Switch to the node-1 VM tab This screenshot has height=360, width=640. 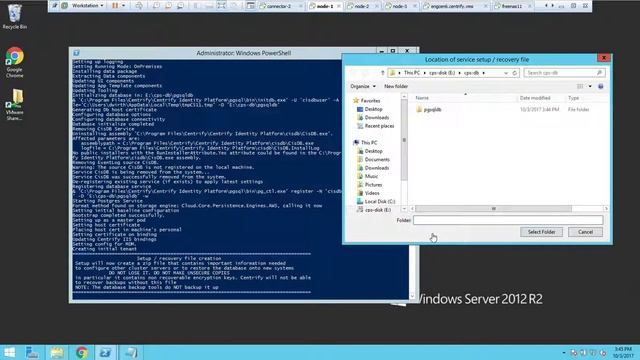(x=324, y=6)
